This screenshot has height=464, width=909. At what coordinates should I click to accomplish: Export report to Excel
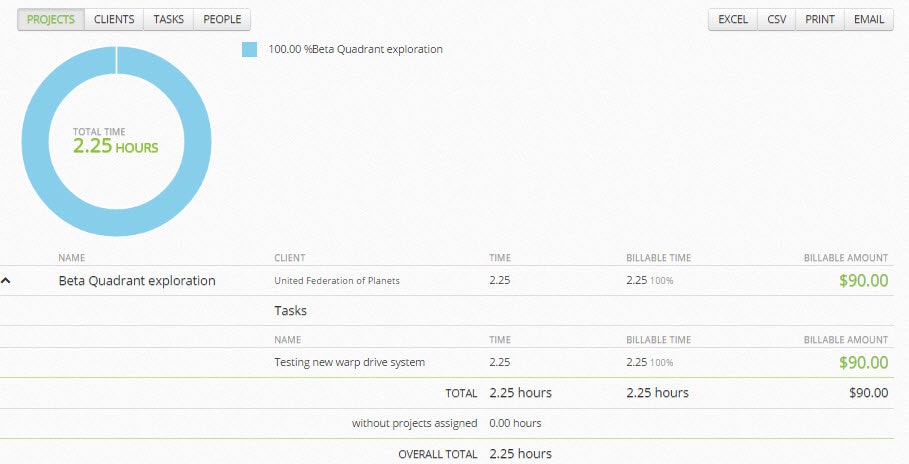(x=733, y=19)
